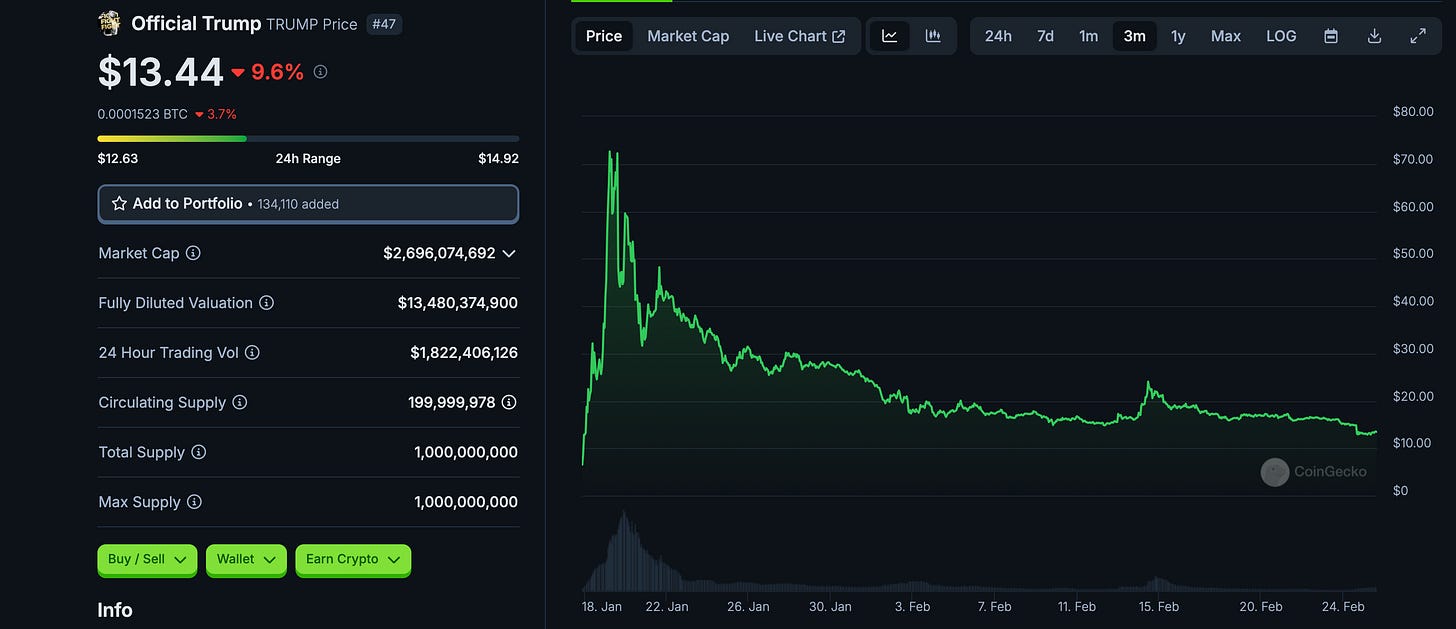Show Total Supply info icon
Image resolution: width=1456 pixels, height=629 pixels.
coord(199,452)
